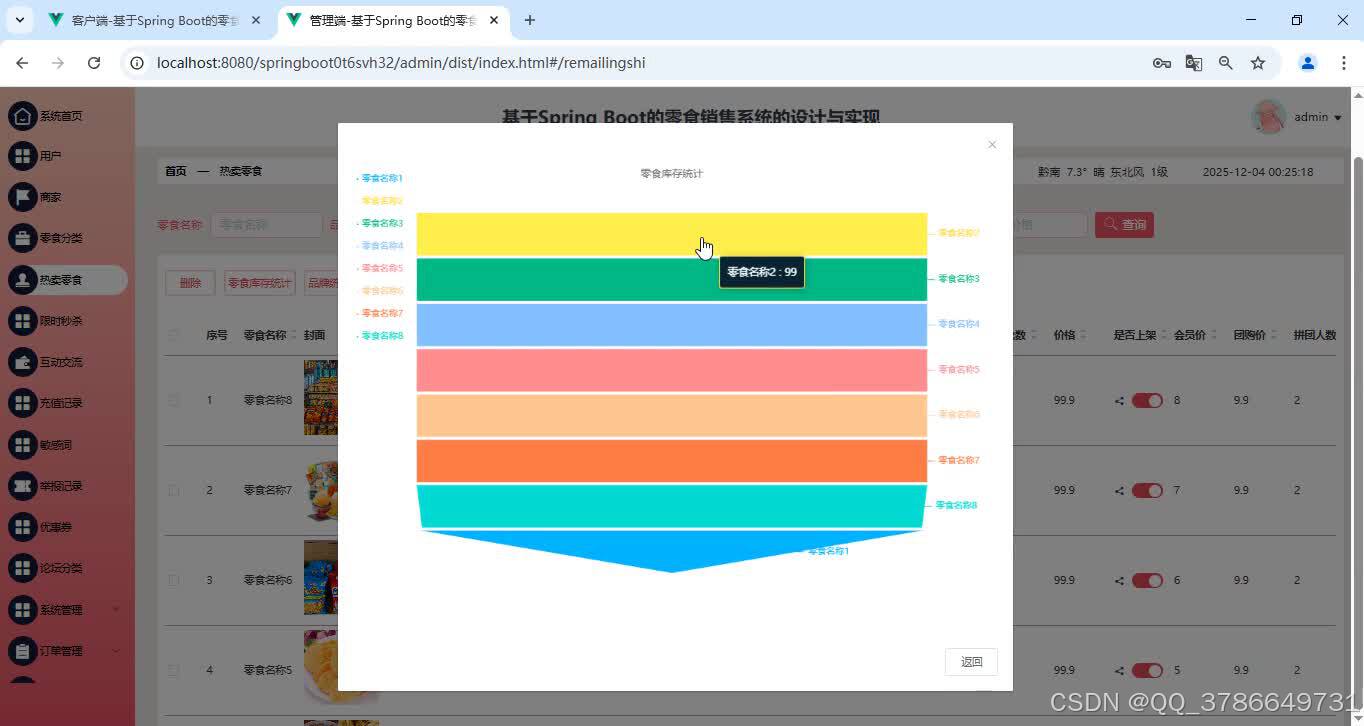Toggle 零食名称1 legend entry in chart
The image size is (1364, 726).
coord(380,178)
